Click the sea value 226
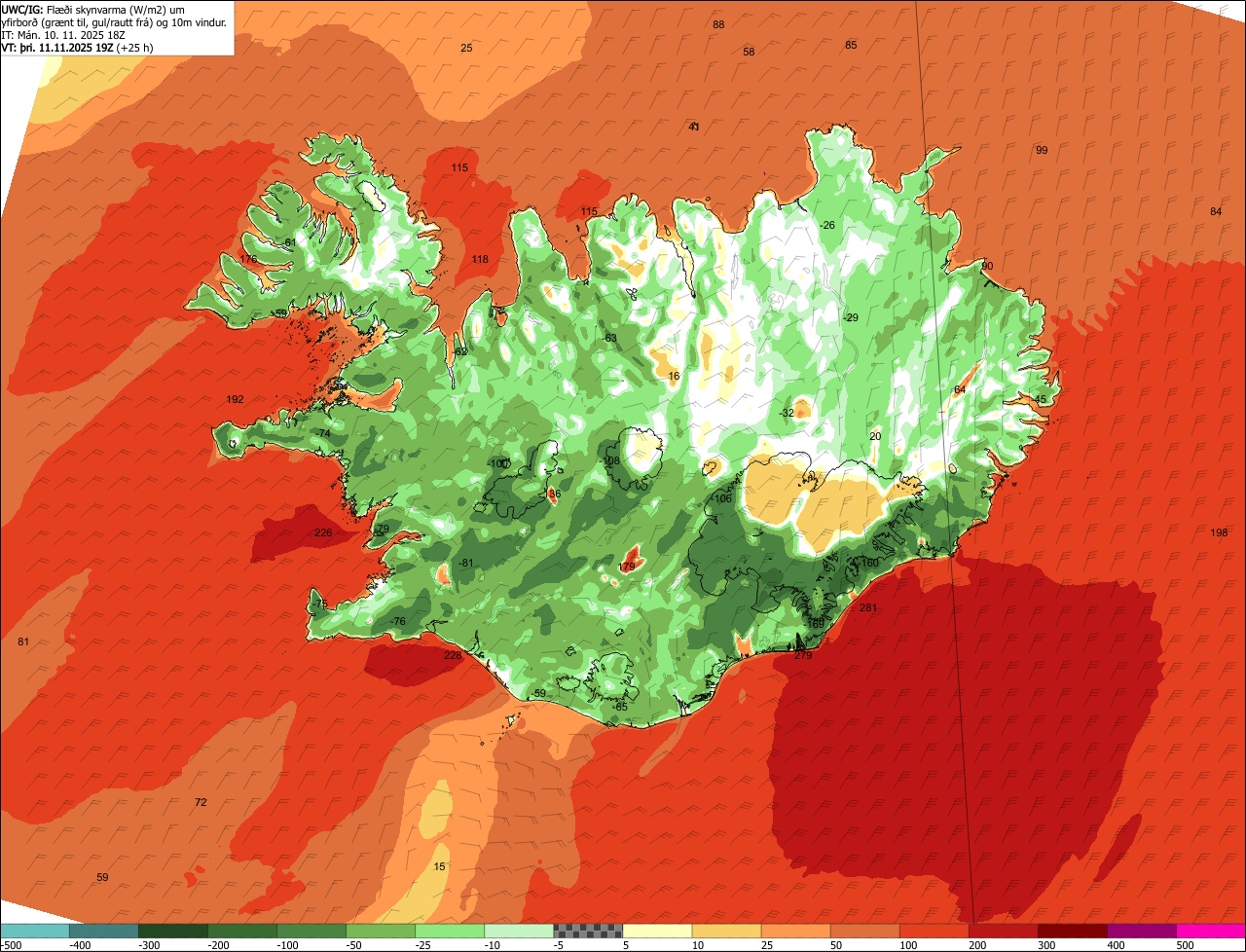The height and width of the screenshot is (952, 1246). (323, 532)
